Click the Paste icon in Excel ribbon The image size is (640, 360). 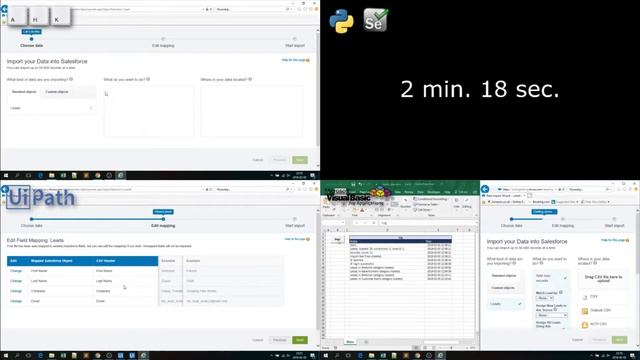(327, 203)
